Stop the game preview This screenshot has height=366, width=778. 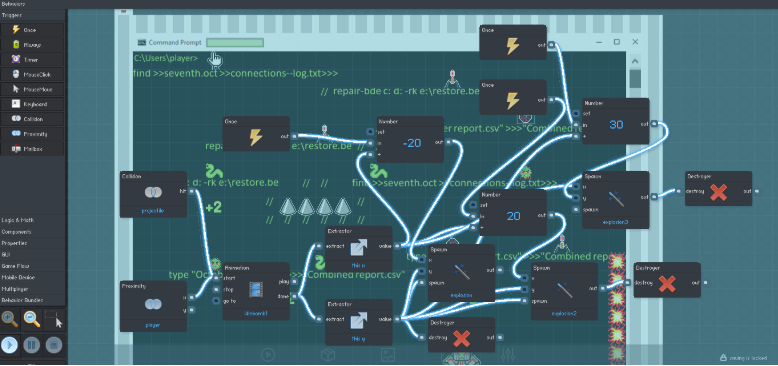pyautogui.click(x=54, y=344)
